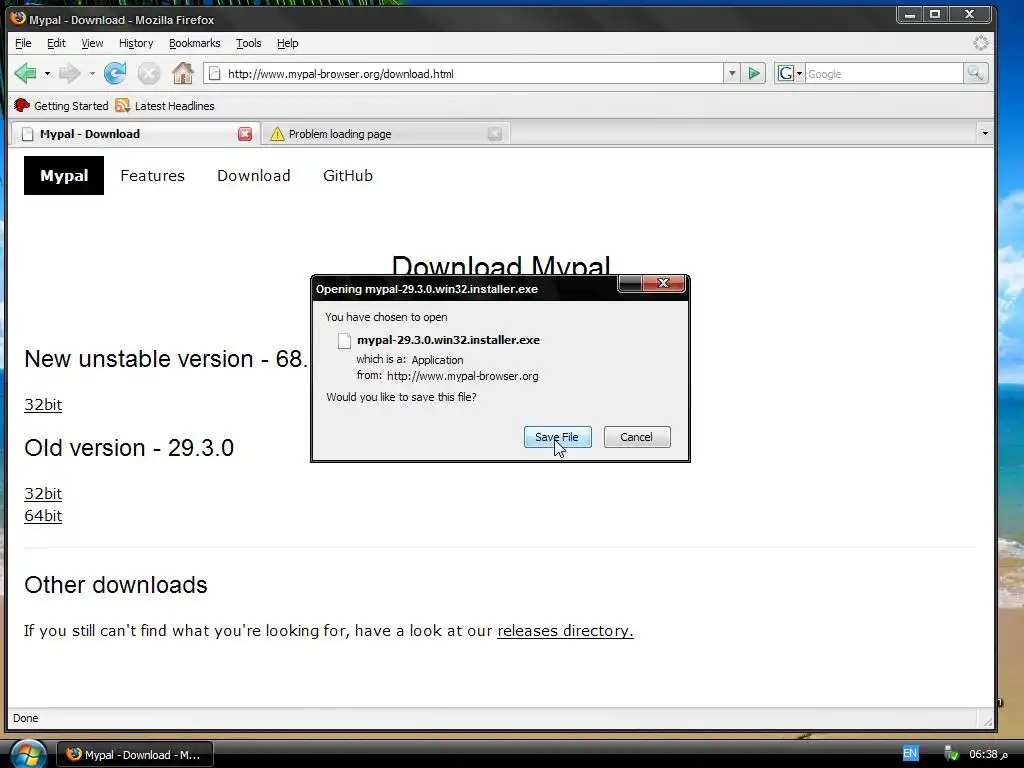Click Mypal - Download taskbar button
Viewport: 1024px width, 768px height.
(135, 755)
